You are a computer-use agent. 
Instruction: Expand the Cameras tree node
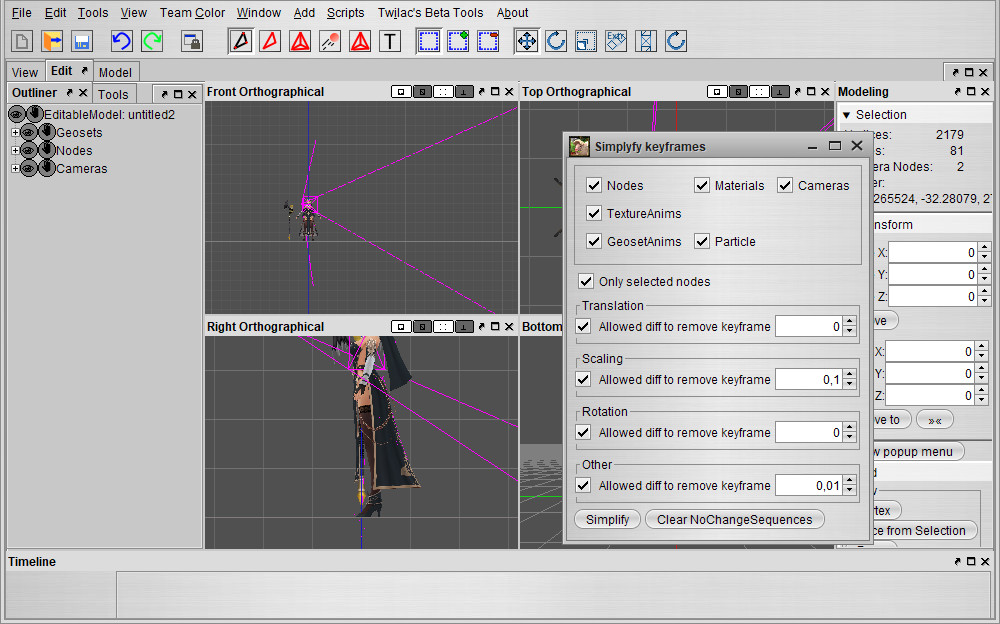tap(15, 168)
